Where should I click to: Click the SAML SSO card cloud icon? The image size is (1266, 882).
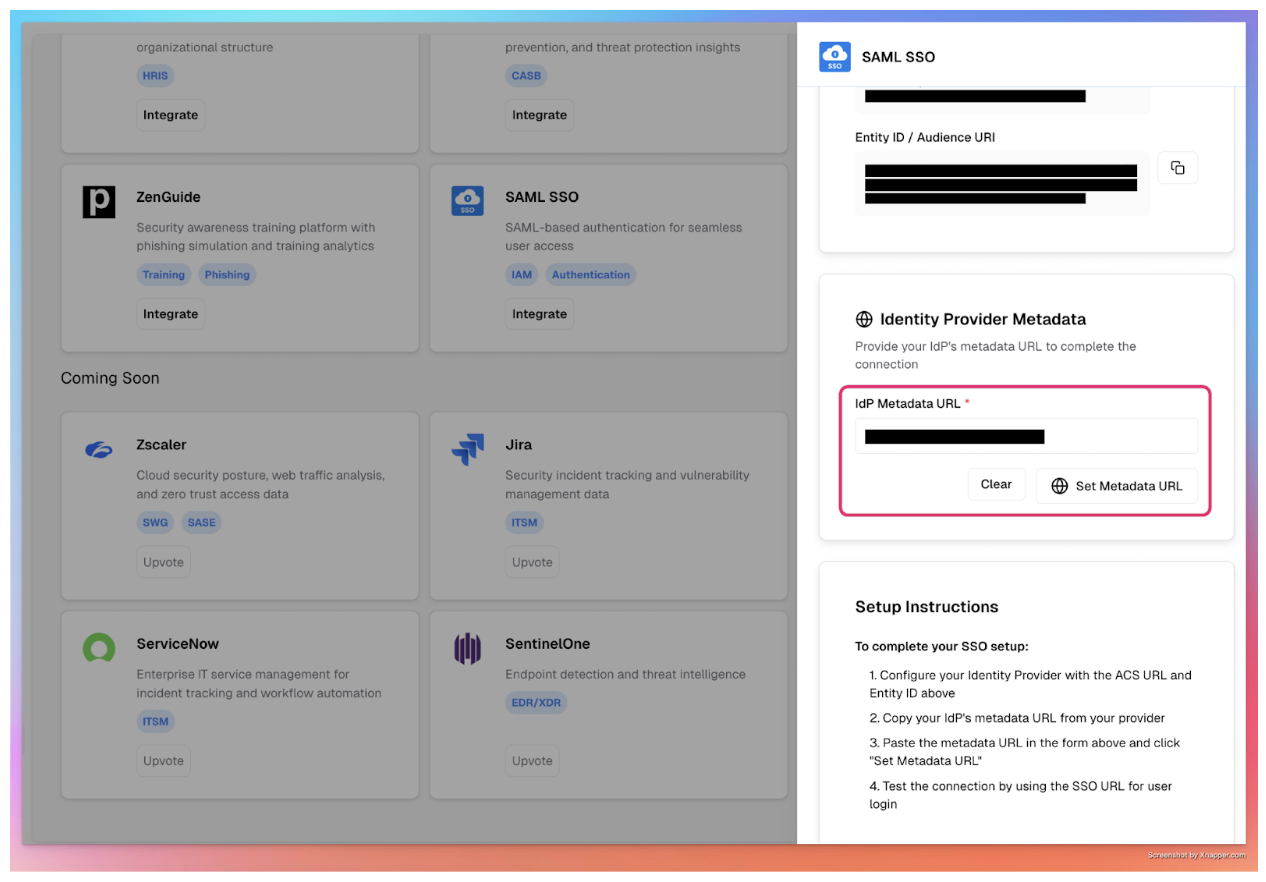click(468, 201)
